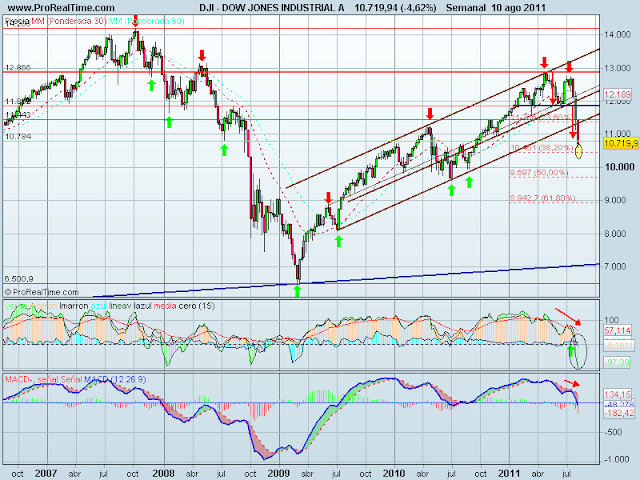The width and height of the screenshot is (640, 480).
Task: Click the 10.719,94 (-4,62%) quote value
Action: click(395, 7)
